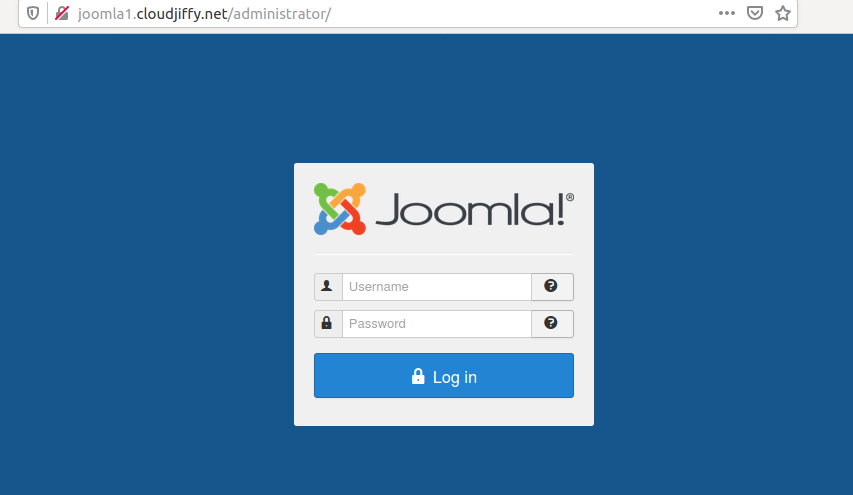Click the white padlock inside Log in button
Viewport: 853px width, 495px height.
[x=418, y=376]
